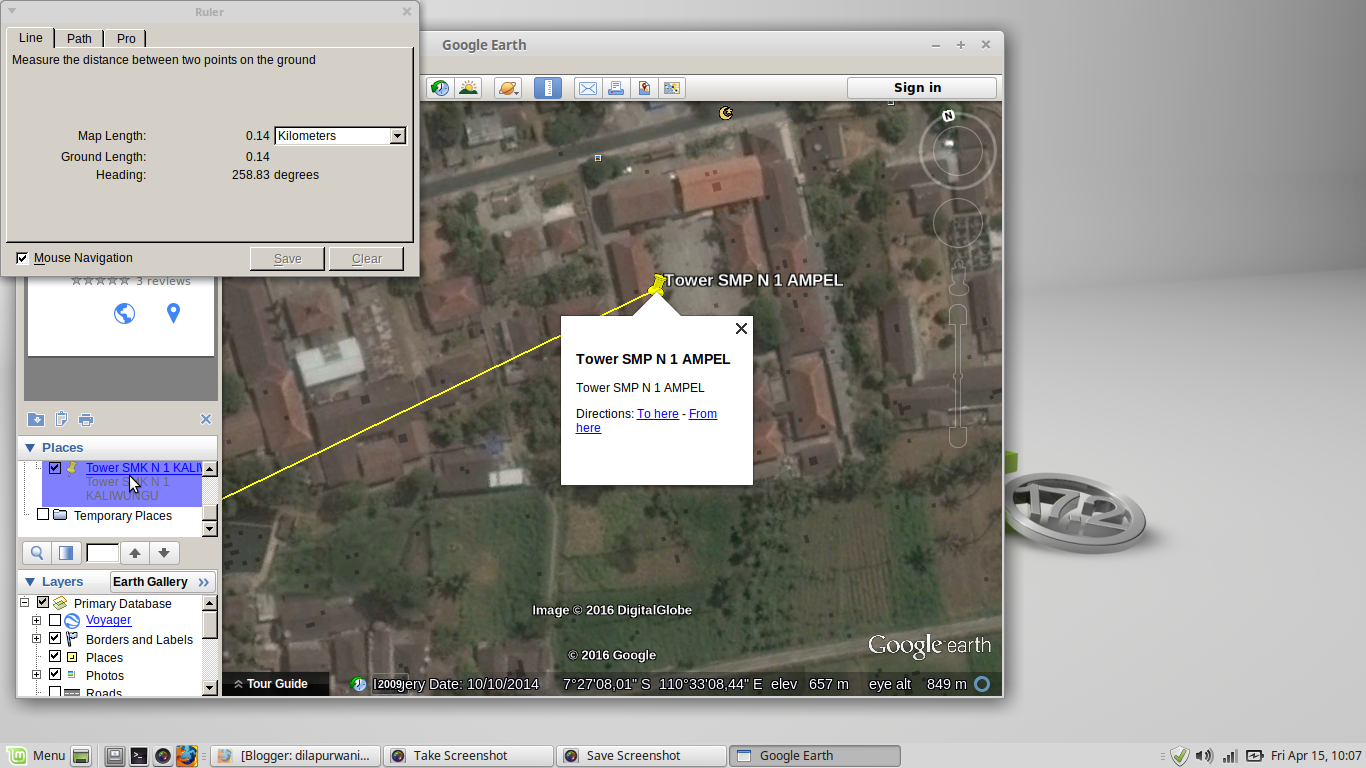
Task: Switch to Blogger browser taskbar item
Action: [x=296, y=756]
